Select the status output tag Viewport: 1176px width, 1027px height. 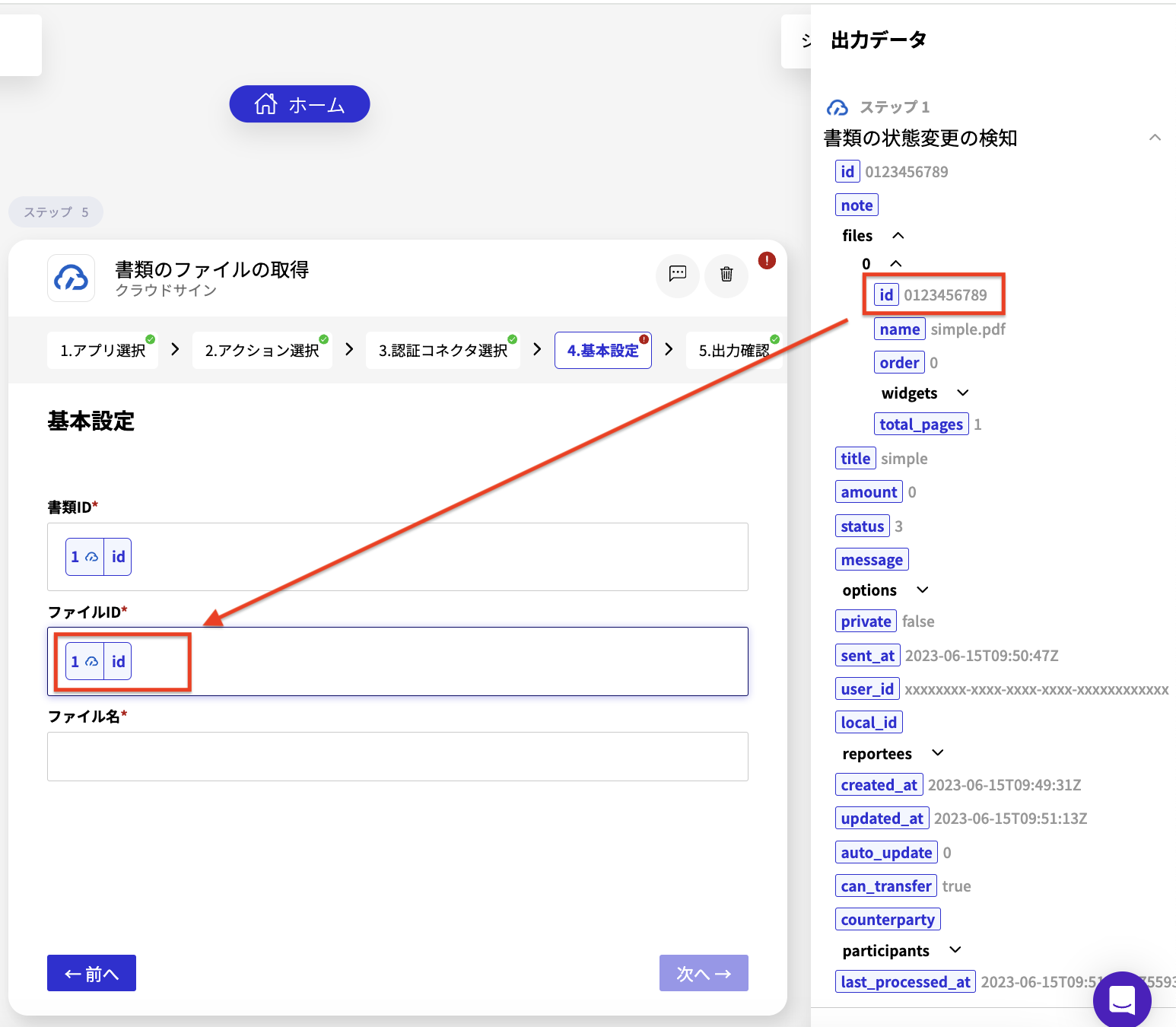(x=863, y=526)
